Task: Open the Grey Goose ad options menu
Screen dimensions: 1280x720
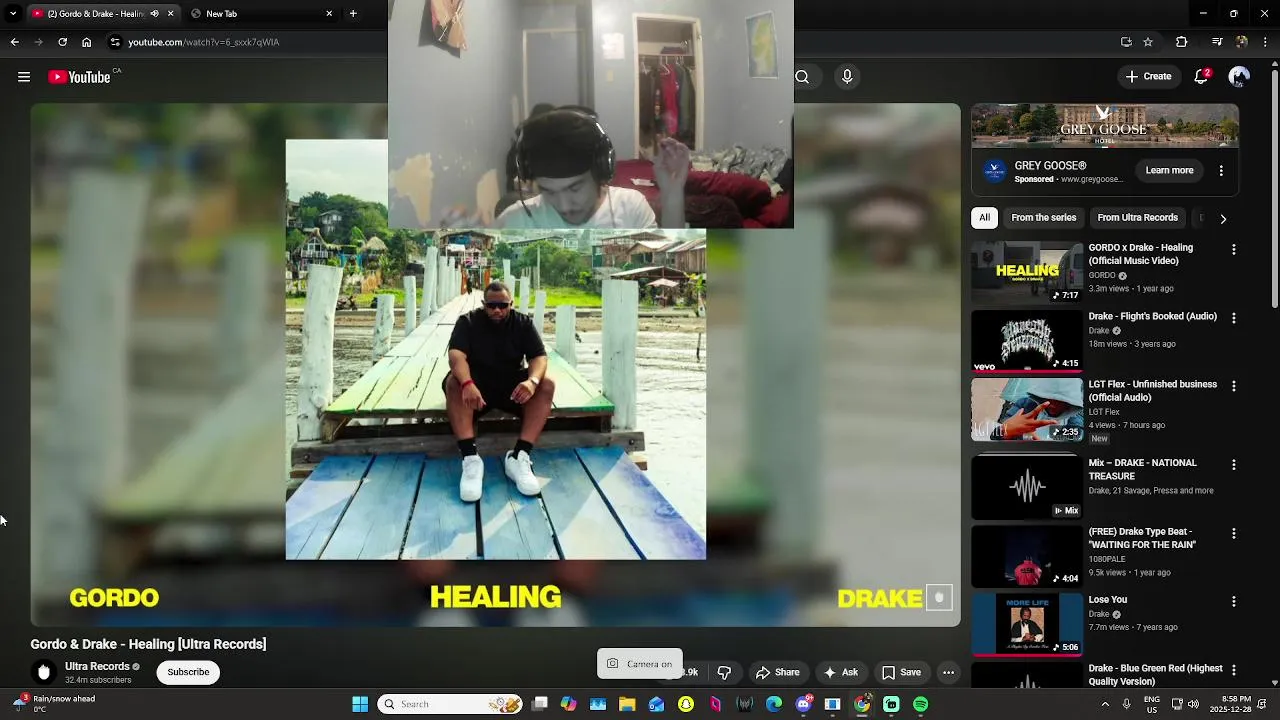Action: click(x=1221, y=171)
